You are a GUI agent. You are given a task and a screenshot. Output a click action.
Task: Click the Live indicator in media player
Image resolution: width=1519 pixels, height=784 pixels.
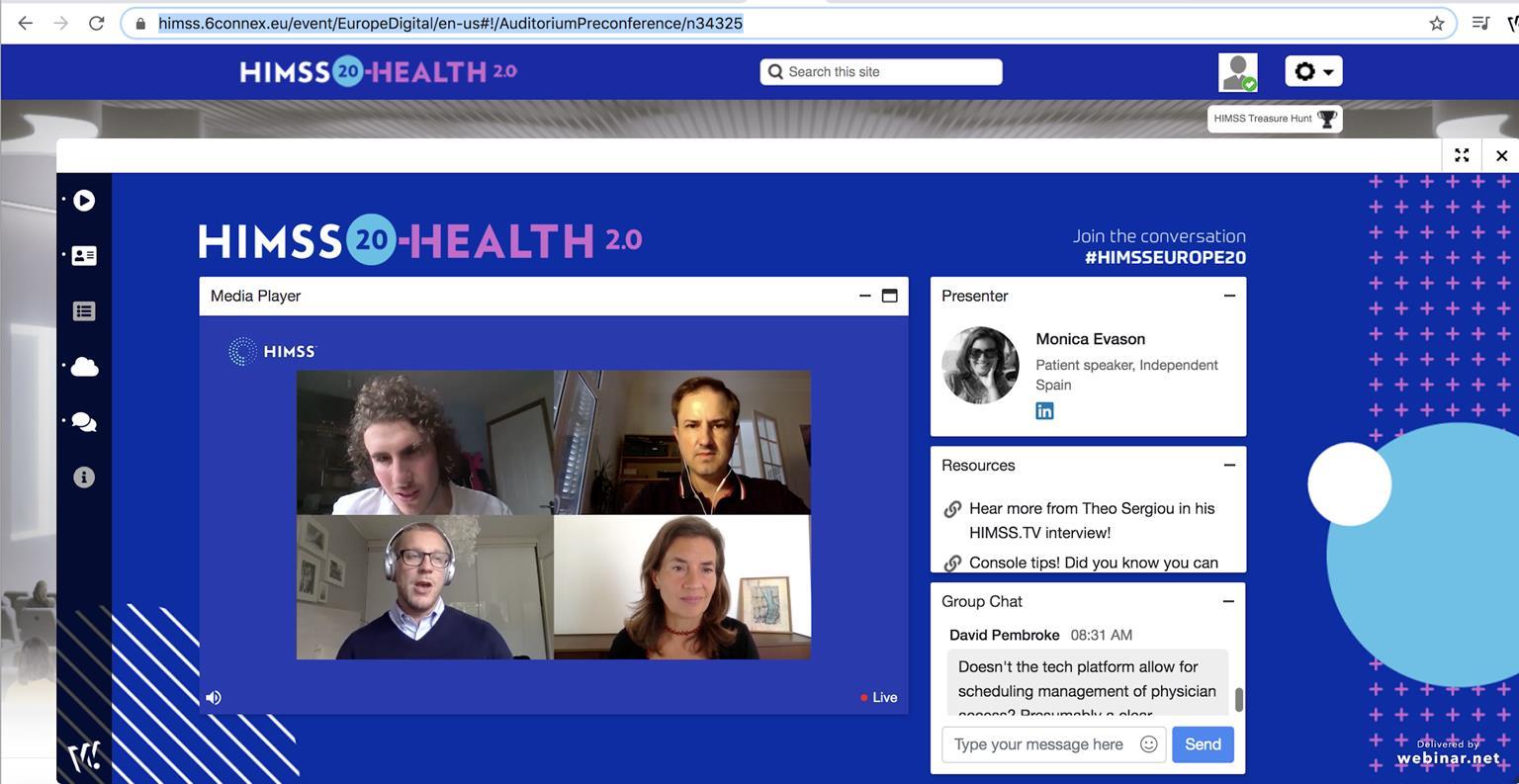[879, 697]
